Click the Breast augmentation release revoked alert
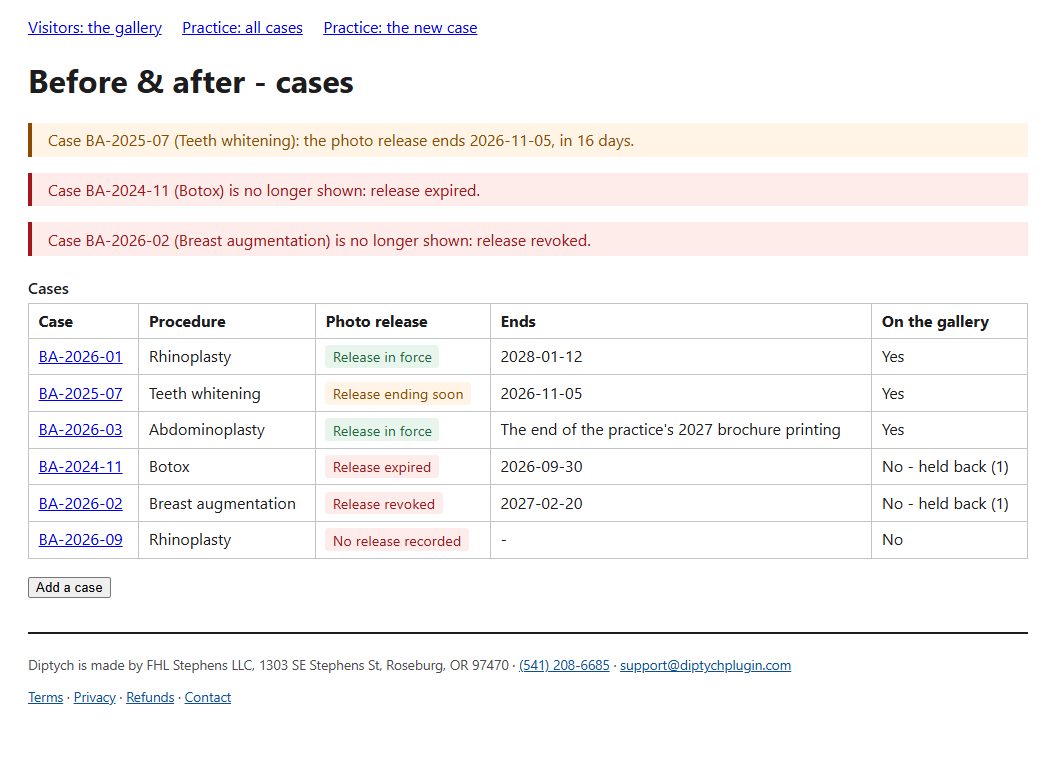The width and height of the screenshot is (1056, 760). pos(528,240)
